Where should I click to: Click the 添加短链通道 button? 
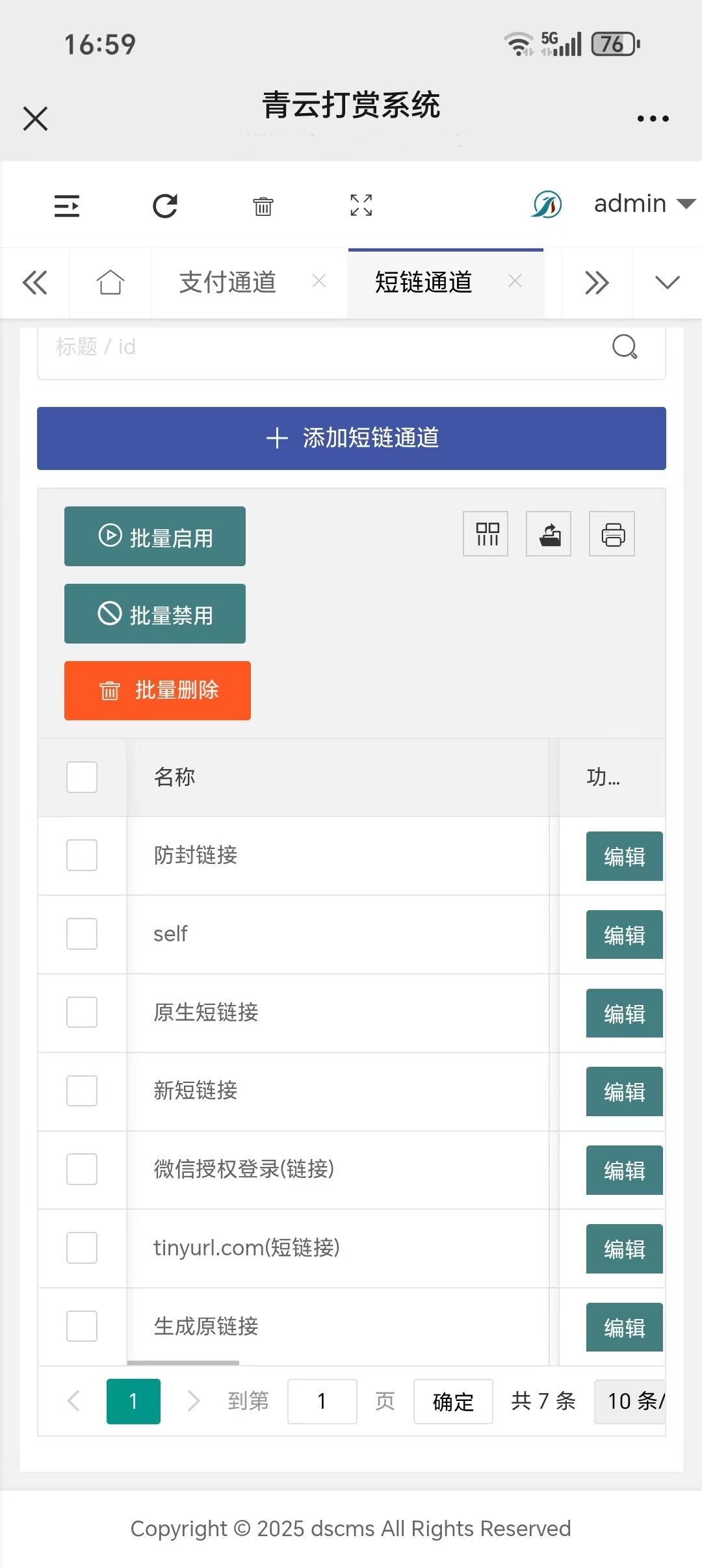pyautogui.click(x=352, y=438)
